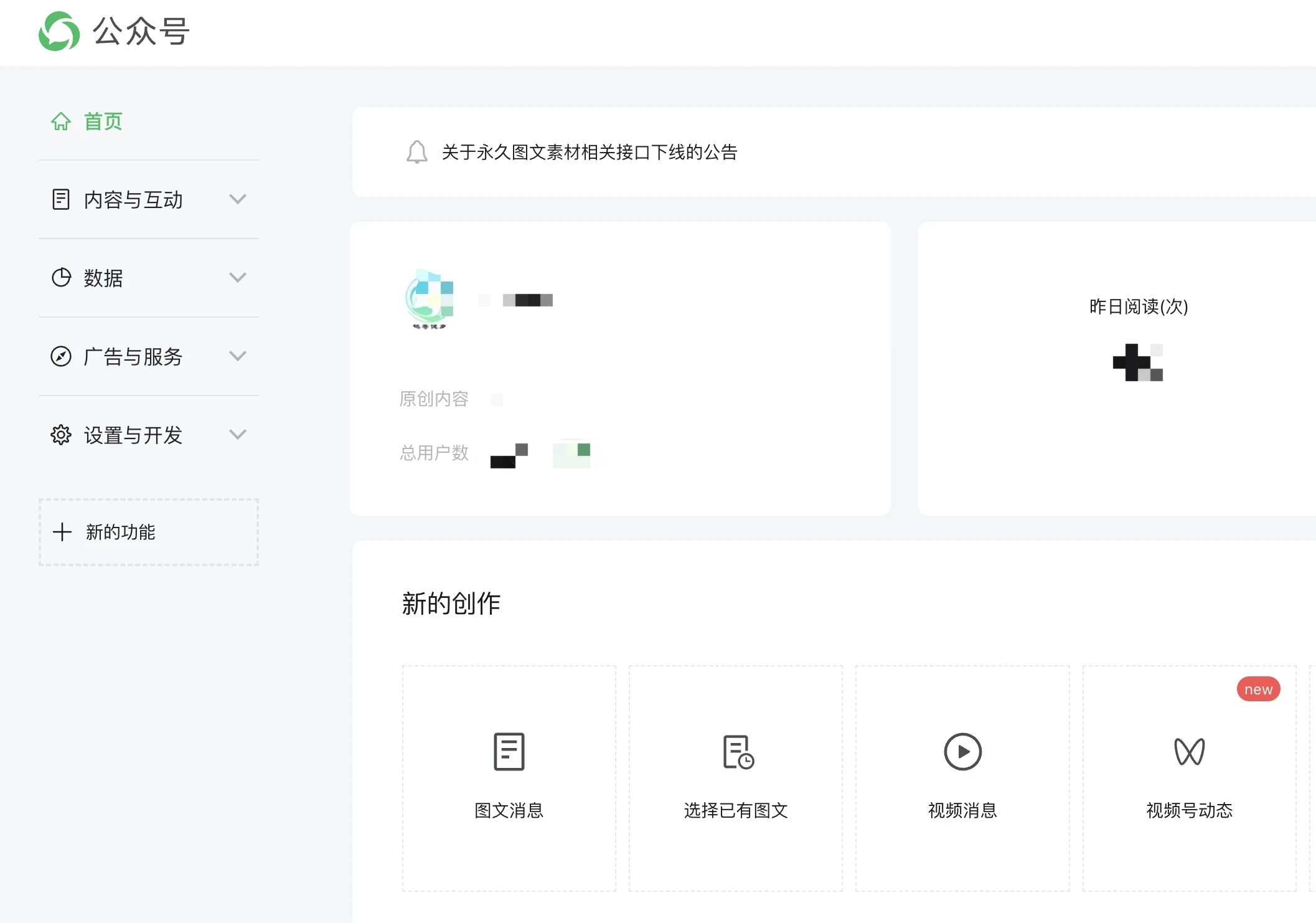Click the pie chart icon for 数据
1316x923 pixels.
(61, 278)
